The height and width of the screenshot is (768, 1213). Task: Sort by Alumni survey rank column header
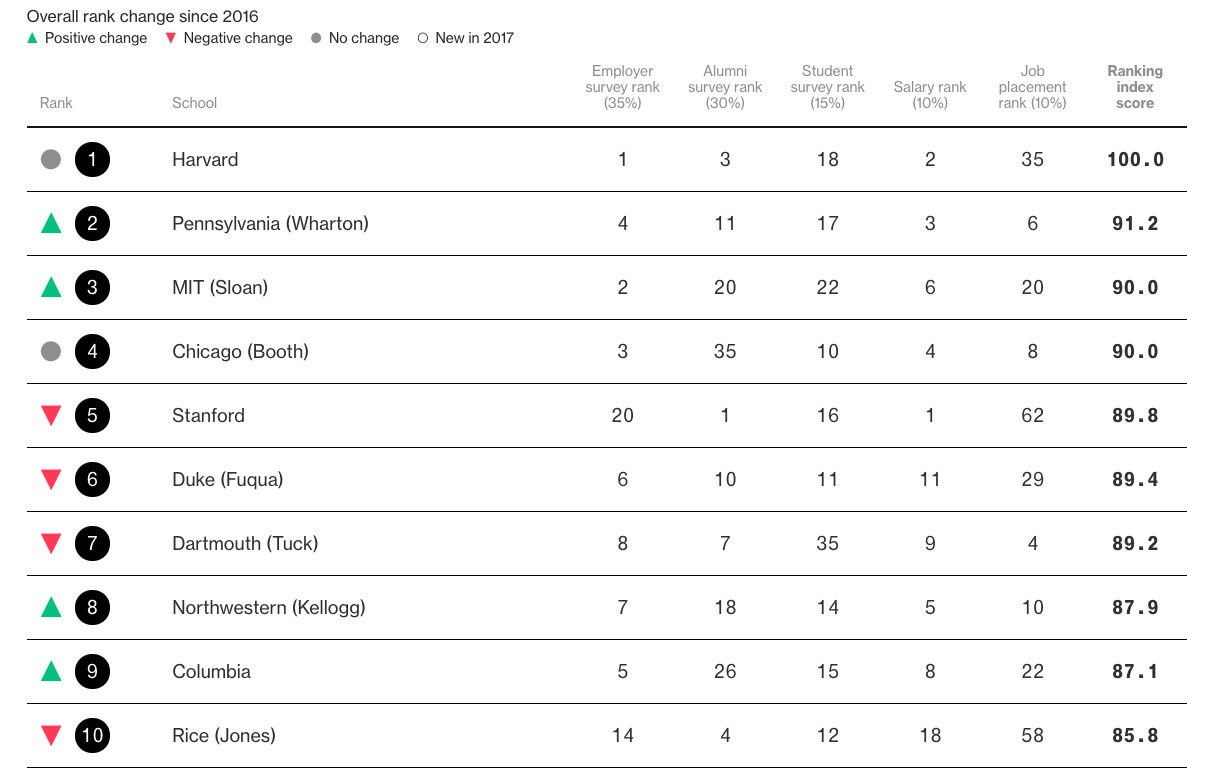725,87
